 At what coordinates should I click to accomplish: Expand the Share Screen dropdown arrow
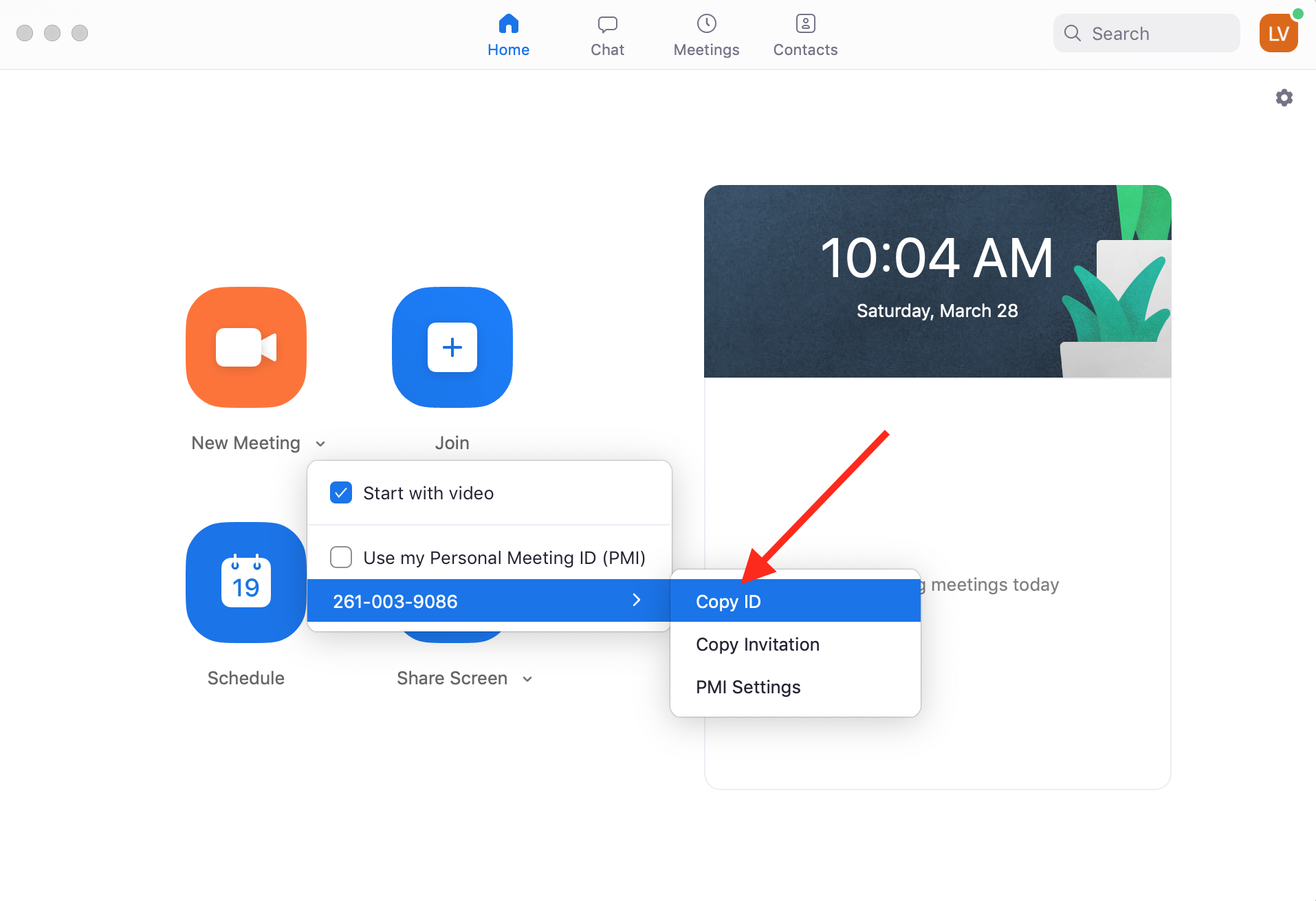[527, 680]
